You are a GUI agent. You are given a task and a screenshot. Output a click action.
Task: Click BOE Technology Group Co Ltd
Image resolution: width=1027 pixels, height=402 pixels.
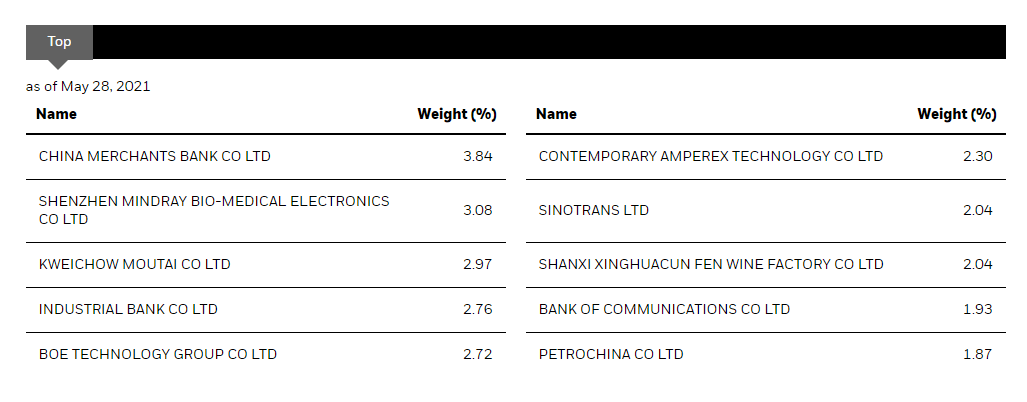157,354
